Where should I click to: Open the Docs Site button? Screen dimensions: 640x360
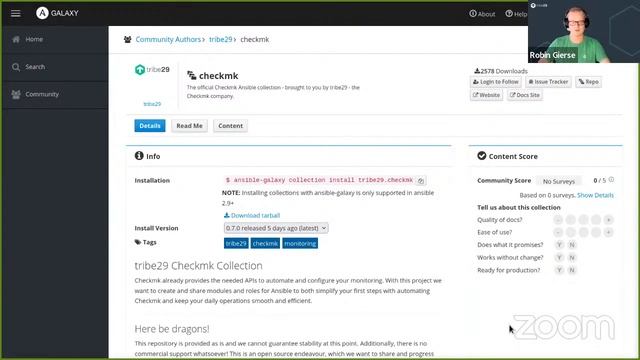(x=524, y=95)
